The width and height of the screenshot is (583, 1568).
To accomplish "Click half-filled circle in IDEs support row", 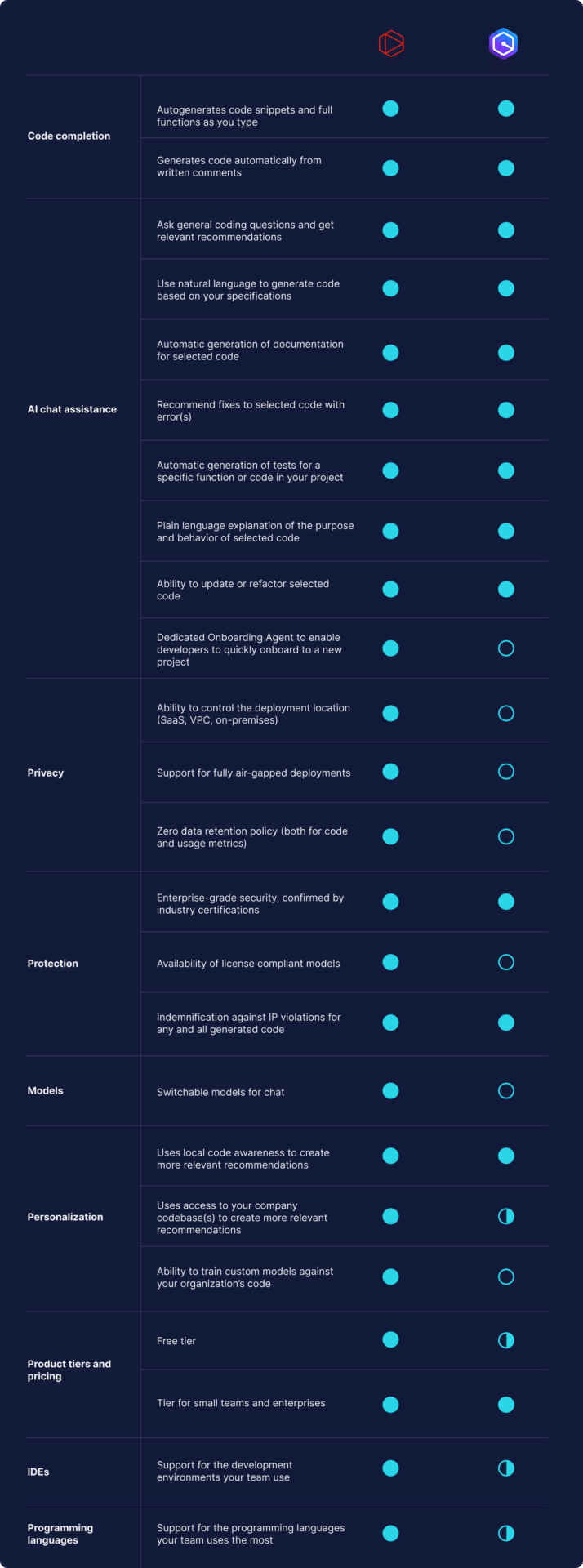I will [x=506, y=1468].
